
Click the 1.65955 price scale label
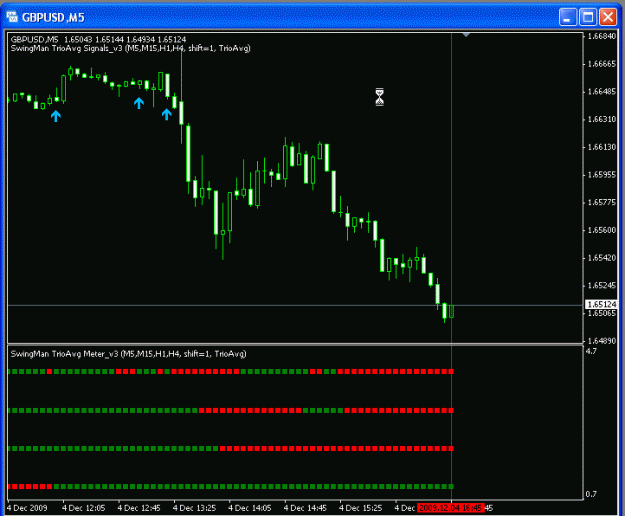point(602,175)
